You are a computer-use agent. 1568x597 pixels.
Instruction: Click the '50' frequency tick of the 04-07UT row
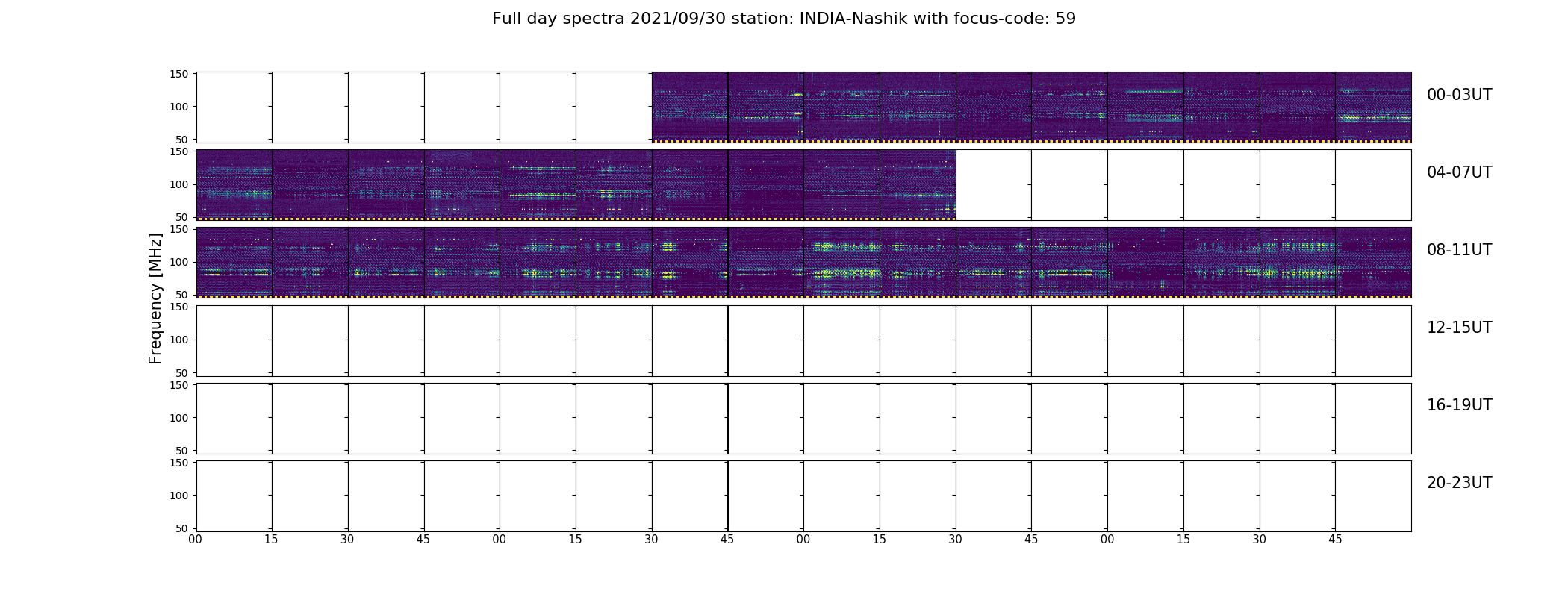(182, 217)
